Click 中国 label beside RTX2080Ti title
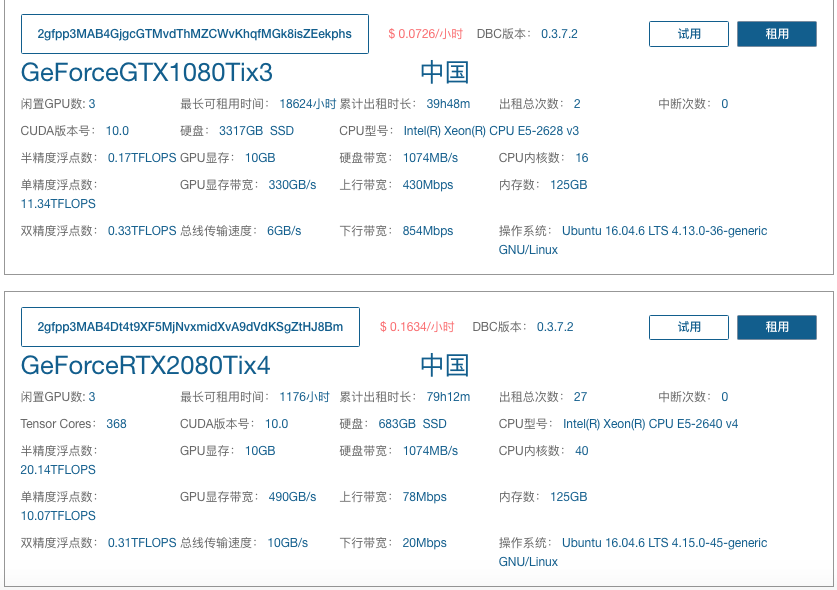This screenshot has height=590, width=837. click(x=444, y=365)
